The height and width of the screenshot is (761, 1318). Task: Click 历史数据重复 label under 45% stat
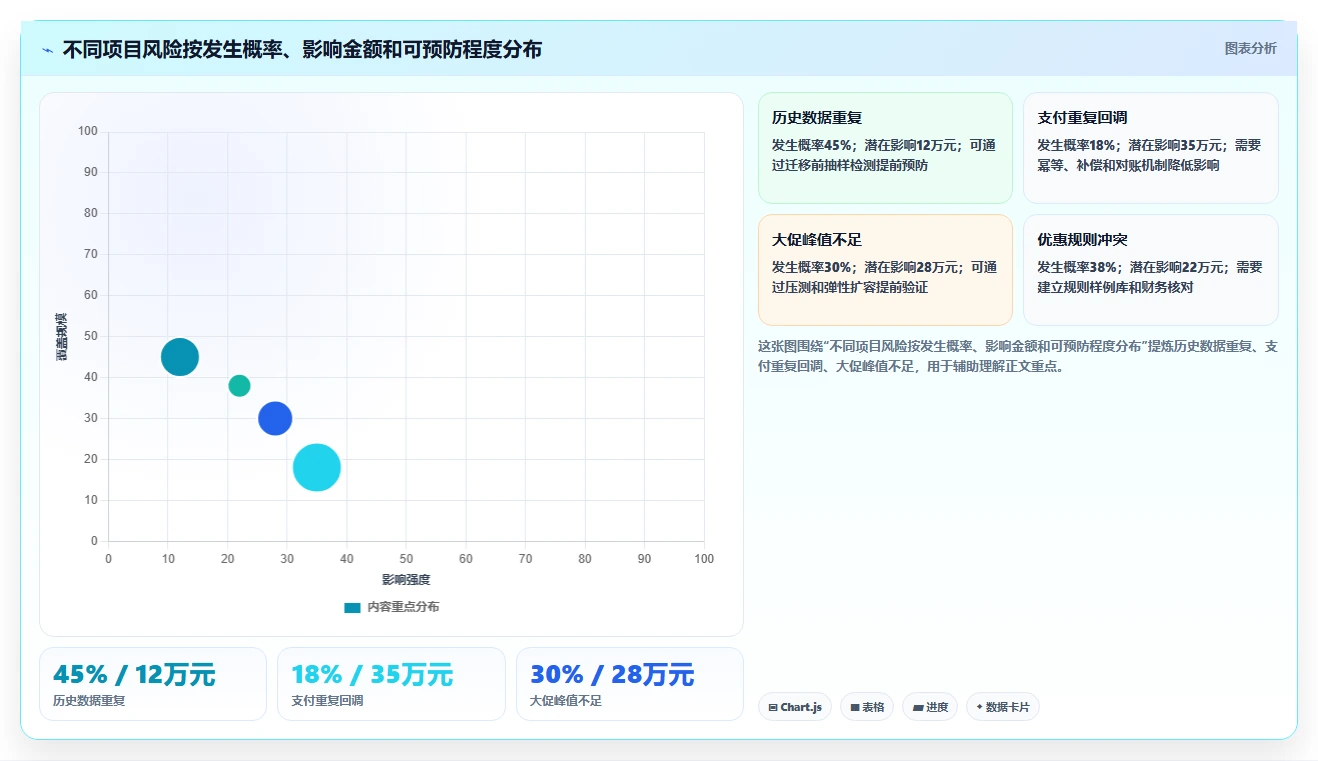(x=89, y=701)
